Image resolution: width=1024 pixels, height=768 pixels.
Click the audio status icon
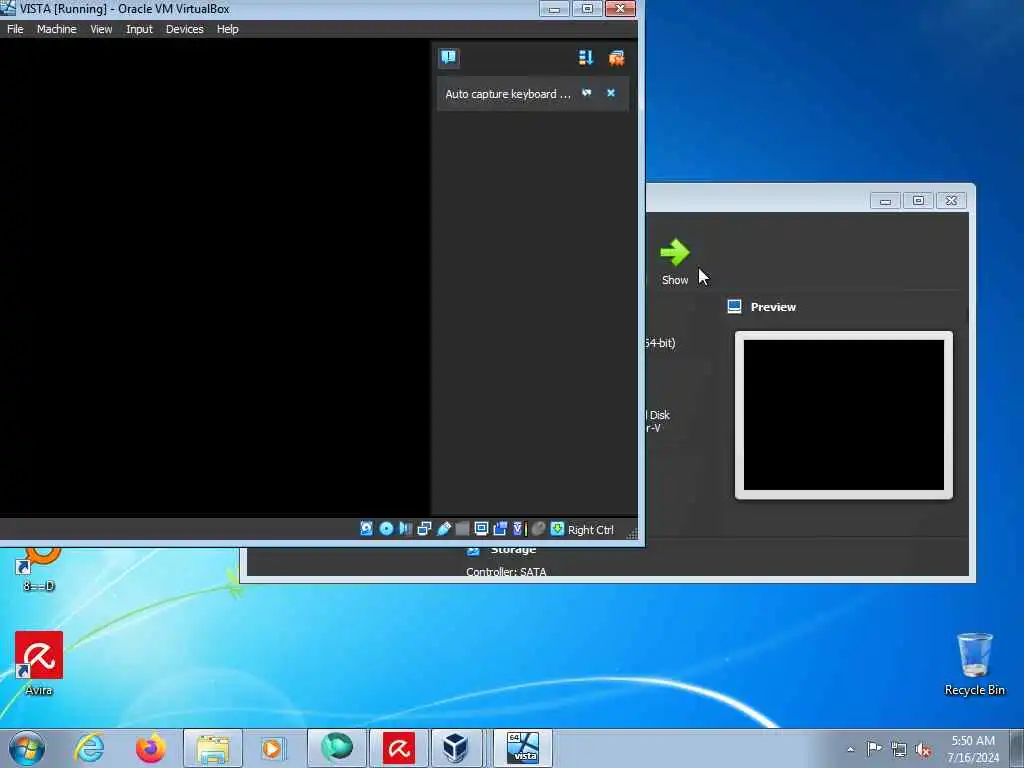pyautogui.click(x=405, y=528)
